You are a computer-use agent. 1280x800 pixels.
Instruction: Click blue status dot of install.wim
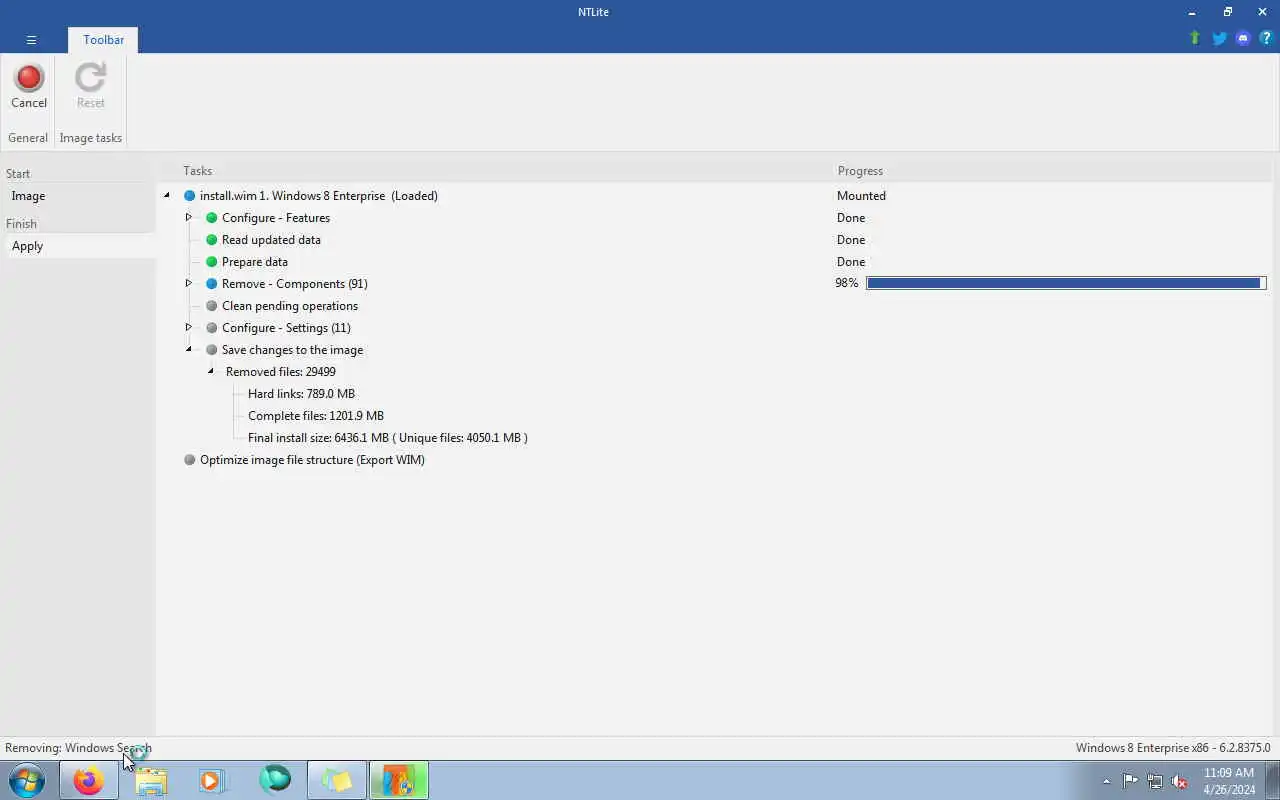click(x=189, y=196)
